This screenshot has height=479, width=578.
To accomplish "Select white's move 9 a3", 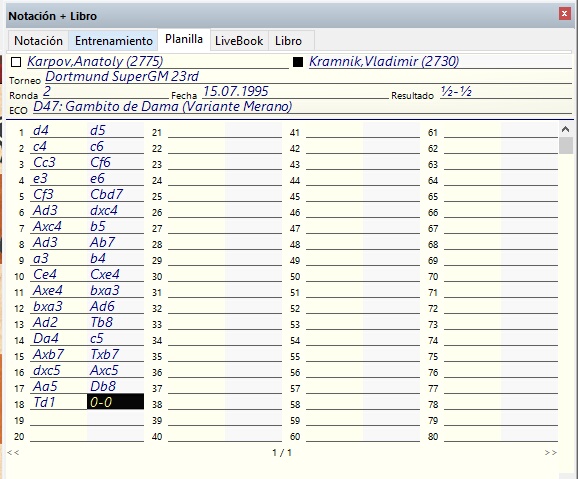I will click(41, 258).
